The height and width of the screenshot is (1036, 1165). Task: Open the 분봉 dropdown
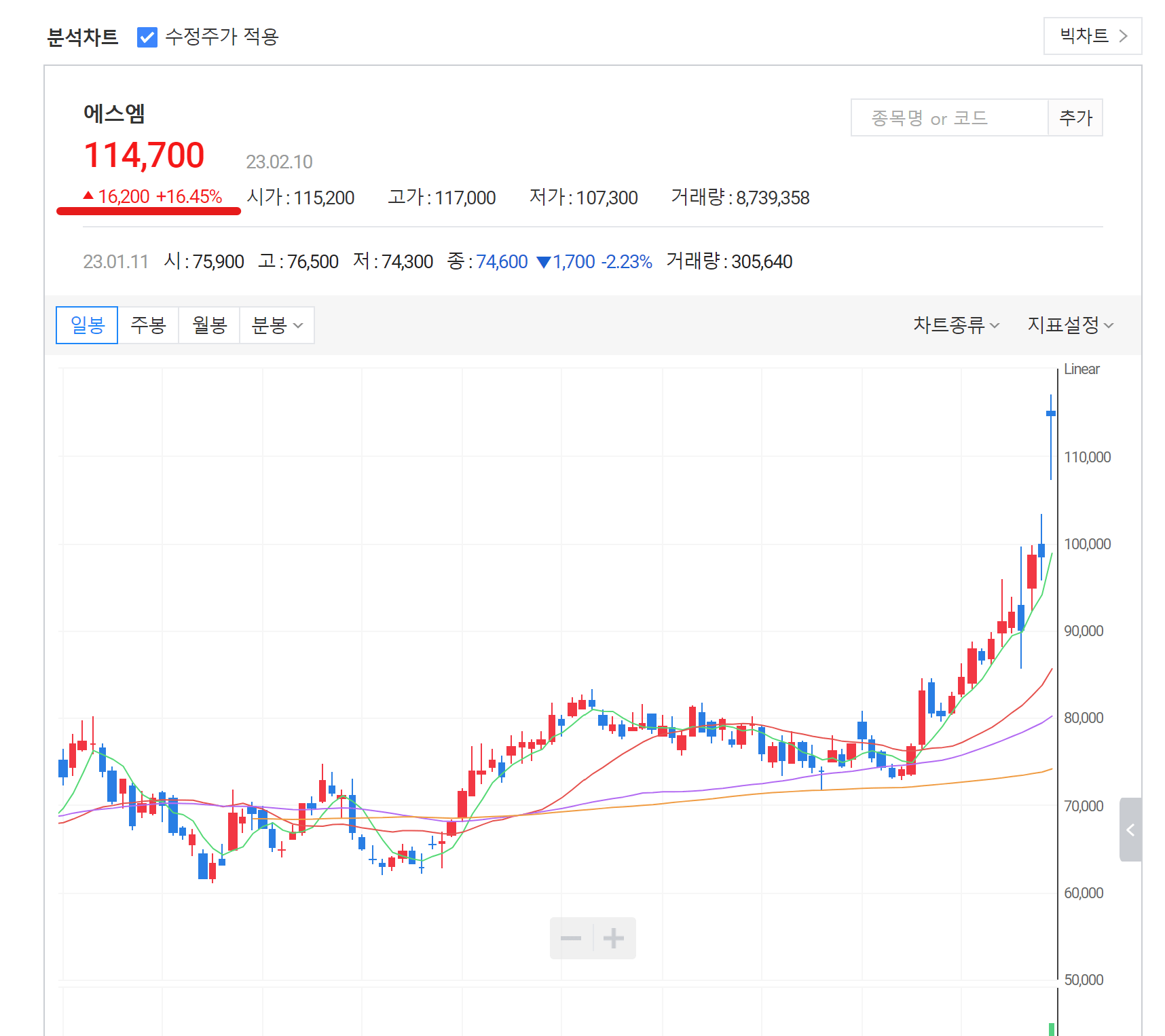(x=277, y=325)
